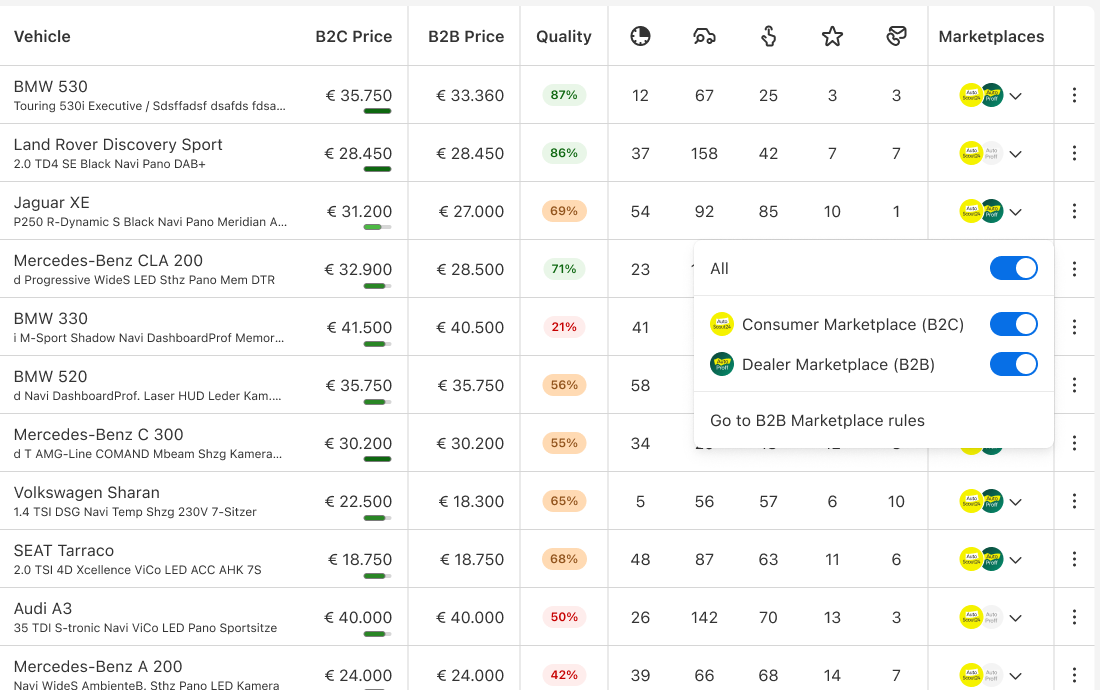This screenshot has height=690, width=1100.
Task: Click the car views column icon
Action: pos(704,36)
